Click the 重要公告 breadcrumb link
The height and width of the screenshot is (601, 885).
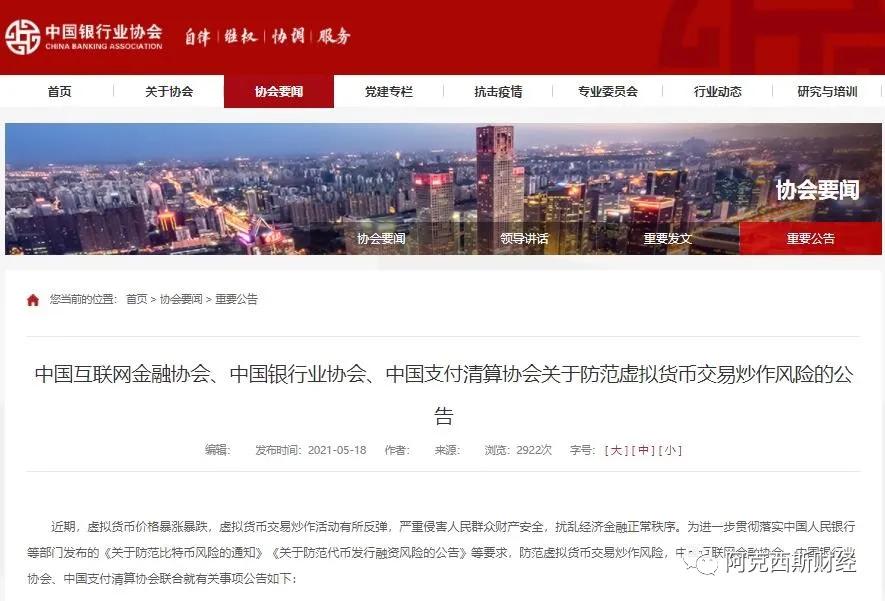(x=236, y=299)
